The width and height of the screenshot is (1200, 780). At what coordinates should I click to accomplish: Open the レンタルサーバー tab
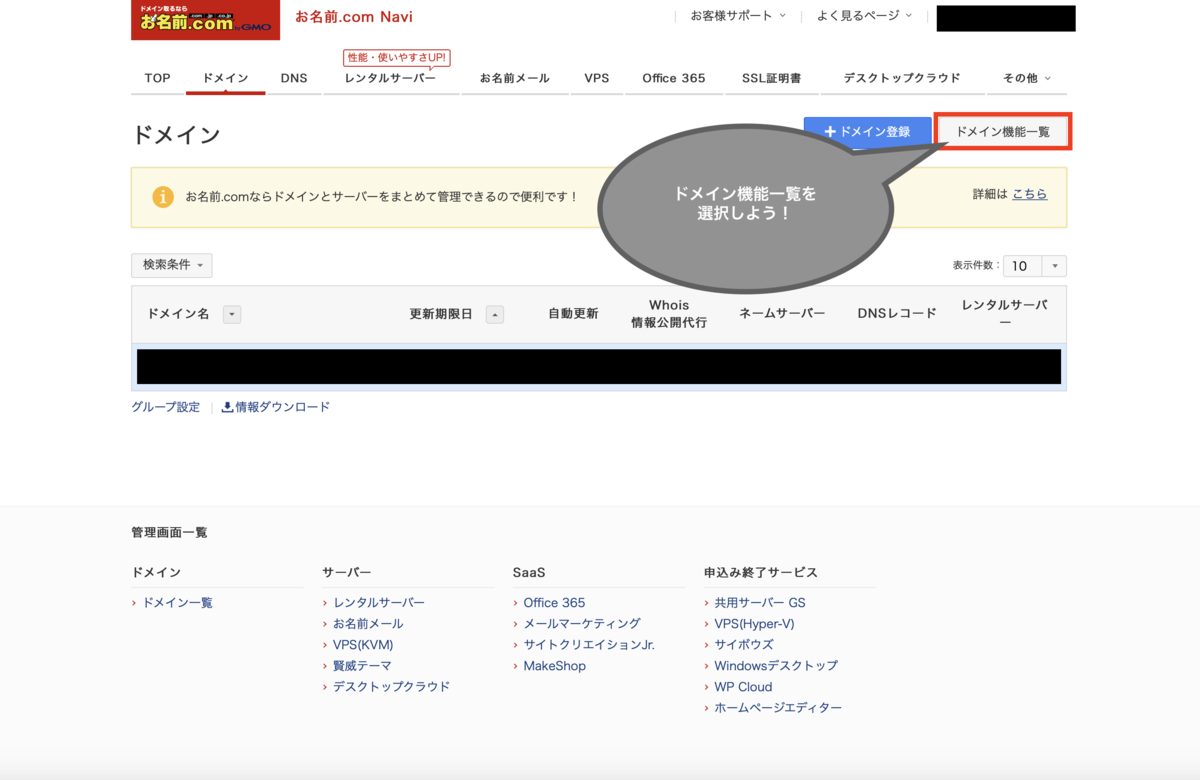[390, 78]
